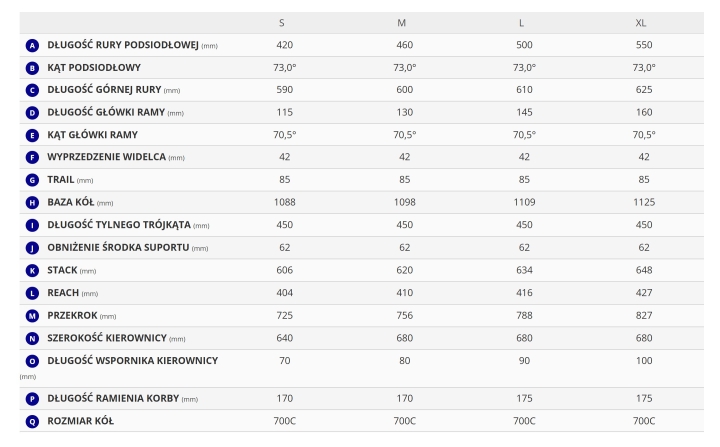Image resolution: width=720 pixels, height=447 pixels.
Task: Click the 1125 wheelbase value for XL
Action: [x=641, y=202]
